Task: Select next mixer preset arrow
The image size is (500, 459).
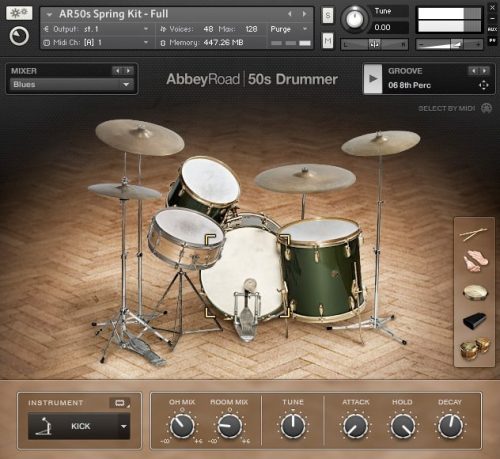Action: tap(128, 71)
